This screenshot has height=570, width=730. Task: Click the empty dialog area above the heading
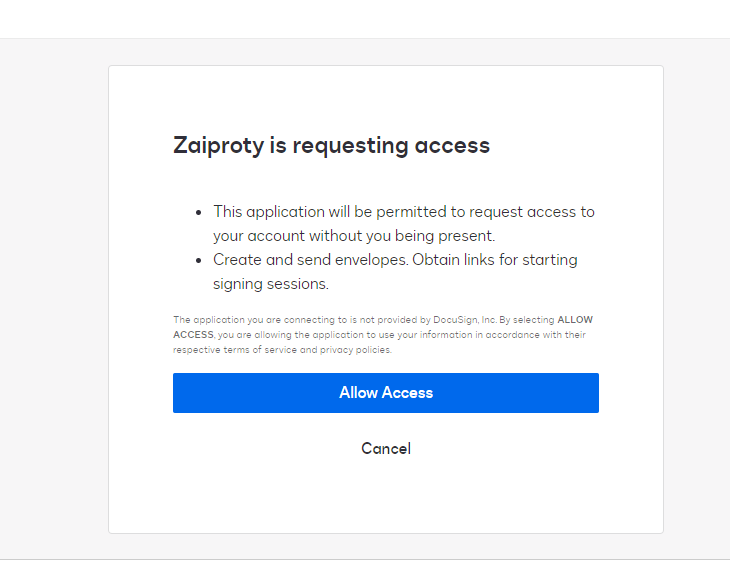pos(385,97)
